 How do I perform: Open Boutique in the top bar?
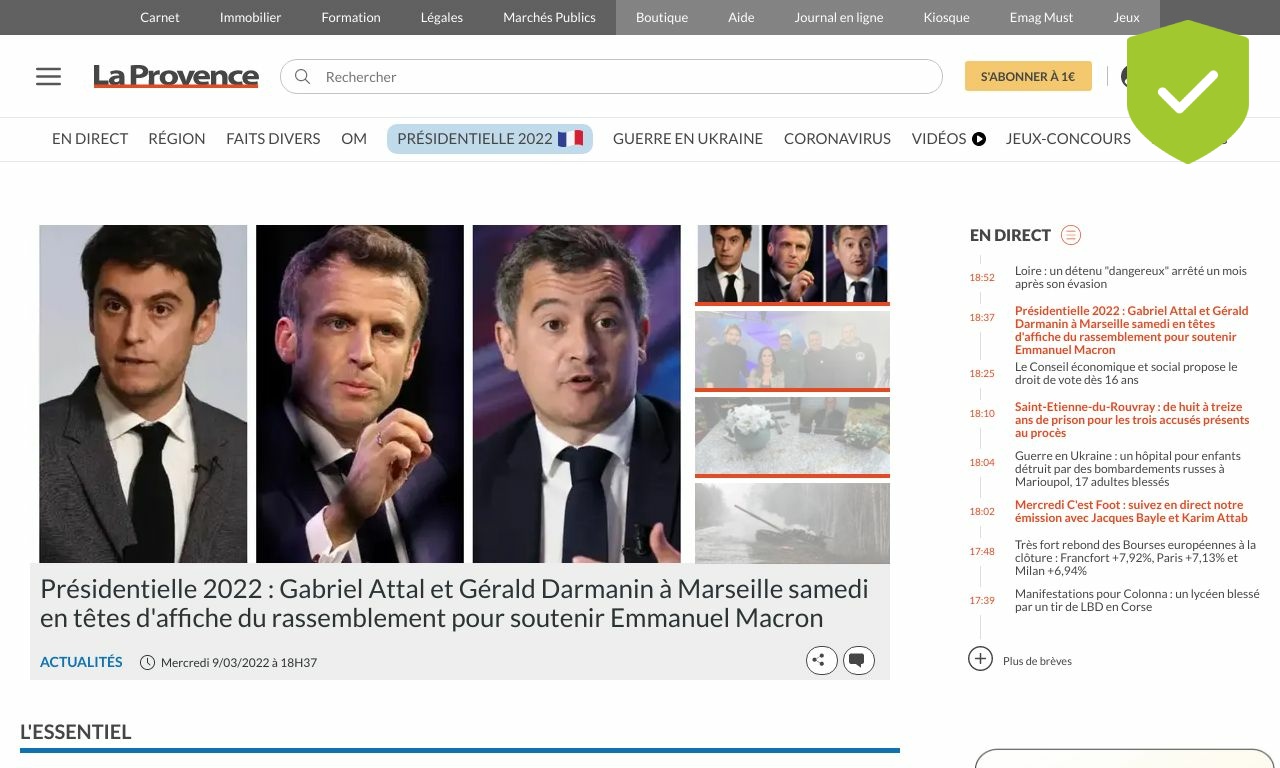pos(662,17)
